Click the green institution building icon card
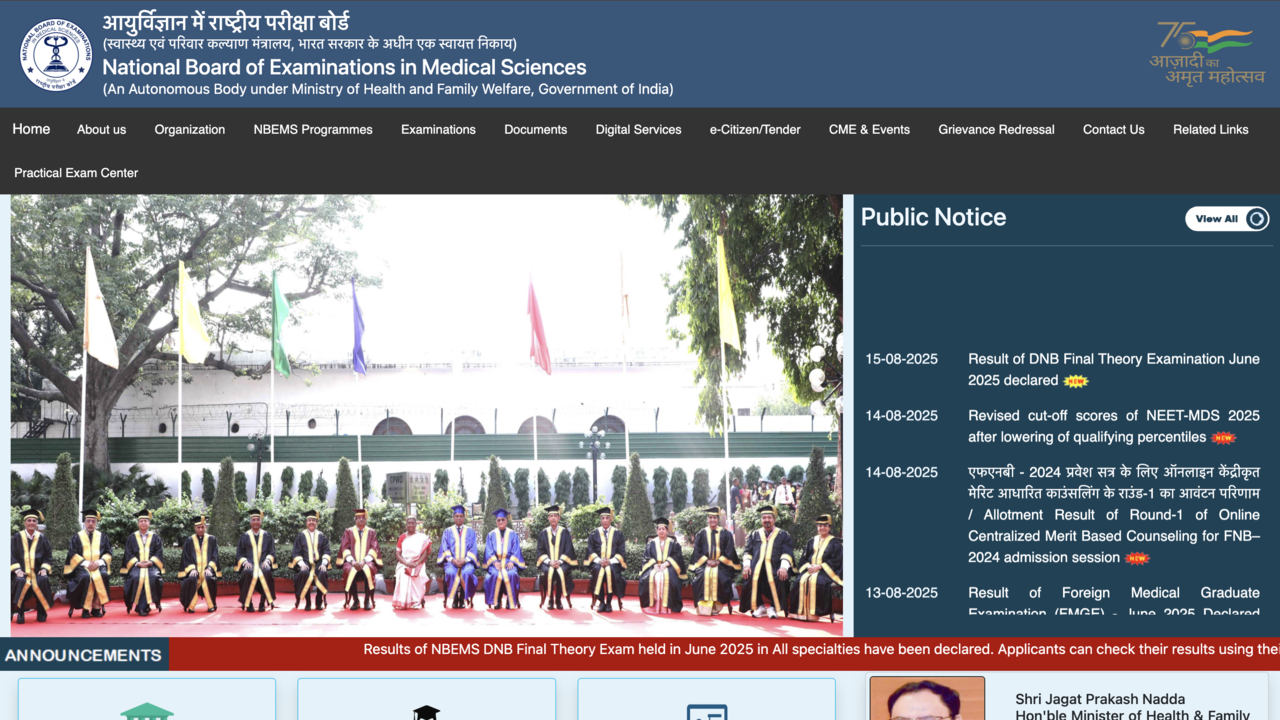1280x720 pixels. tap(147, 705)
